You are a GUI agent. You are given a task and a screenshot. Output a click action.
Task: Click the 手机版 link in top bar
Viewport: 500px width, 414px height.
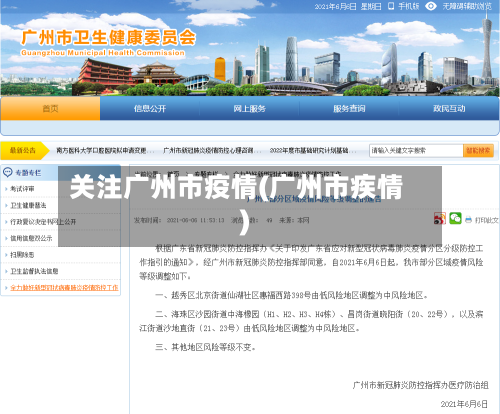[x=409, y=6]
